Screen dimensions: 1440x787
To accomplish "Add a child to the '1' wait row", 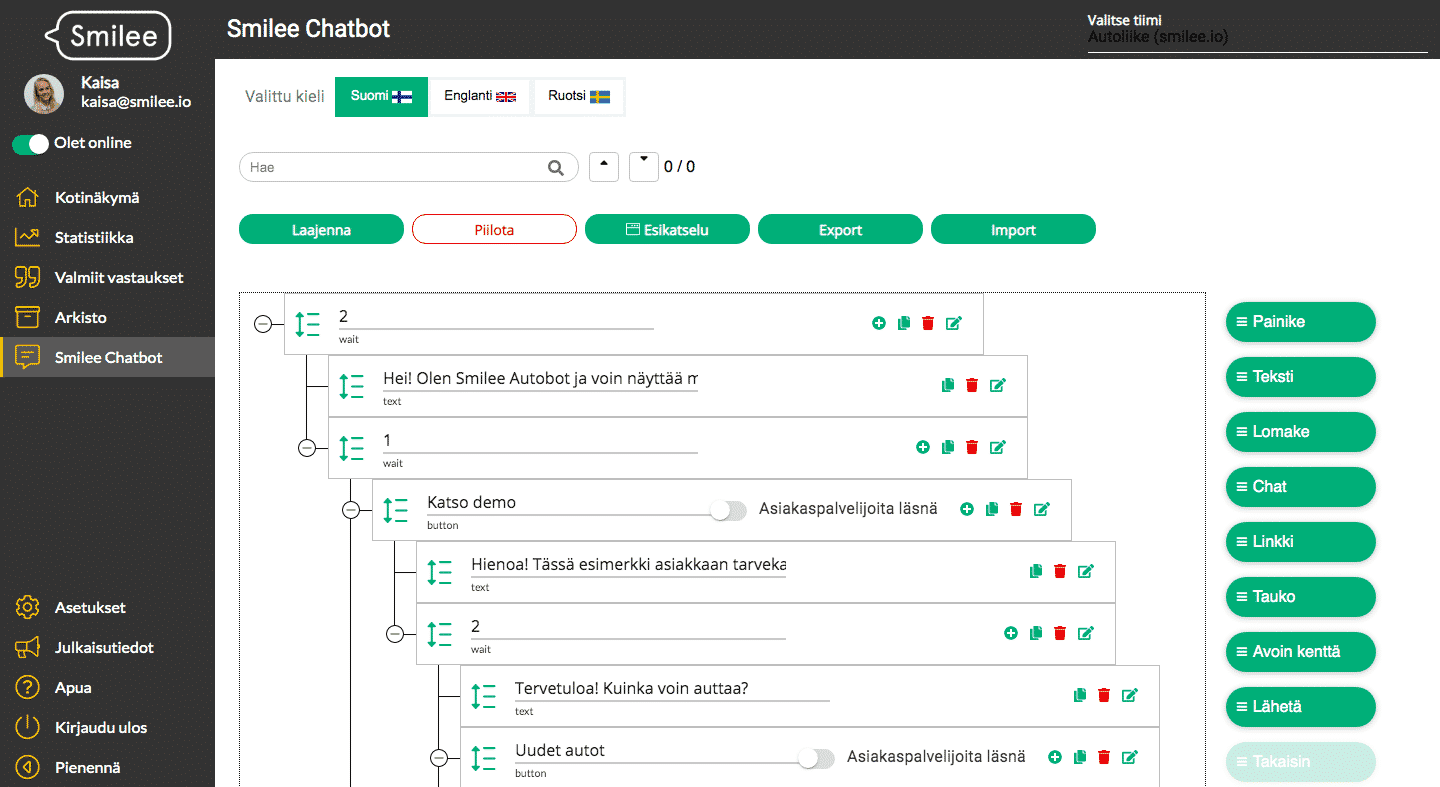I will [922, 447].
